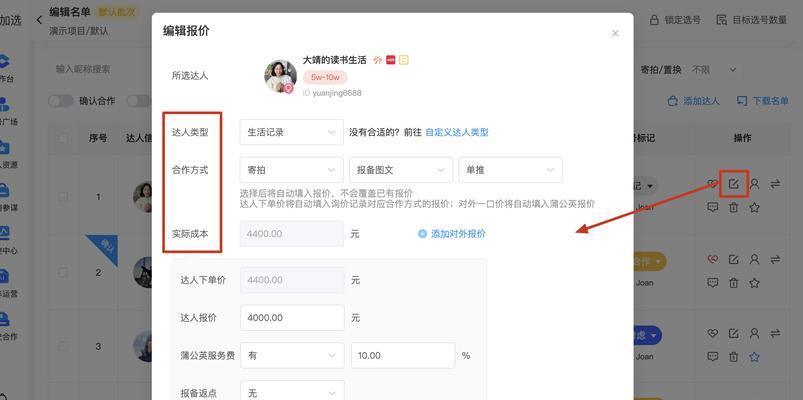The width and height of the screenshot is (803, 400).
Task: Tick the checkbox for row 3
Action: tap(63, 346)
